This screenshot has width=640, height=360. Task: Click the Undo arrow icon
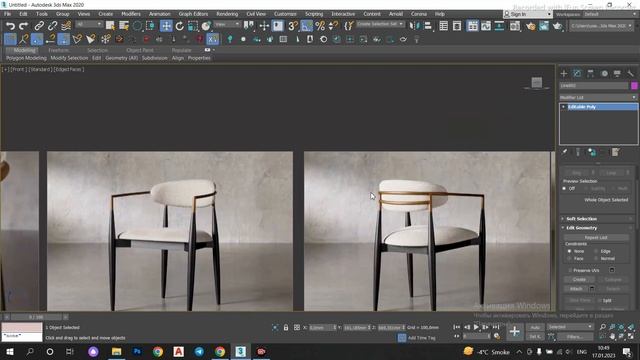pyautogui.click(x=10, y=26)
